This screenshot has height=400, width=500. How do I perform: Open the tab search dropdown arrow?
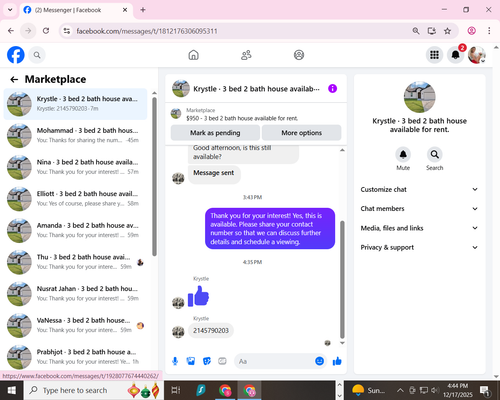click(x=10, y=10)
